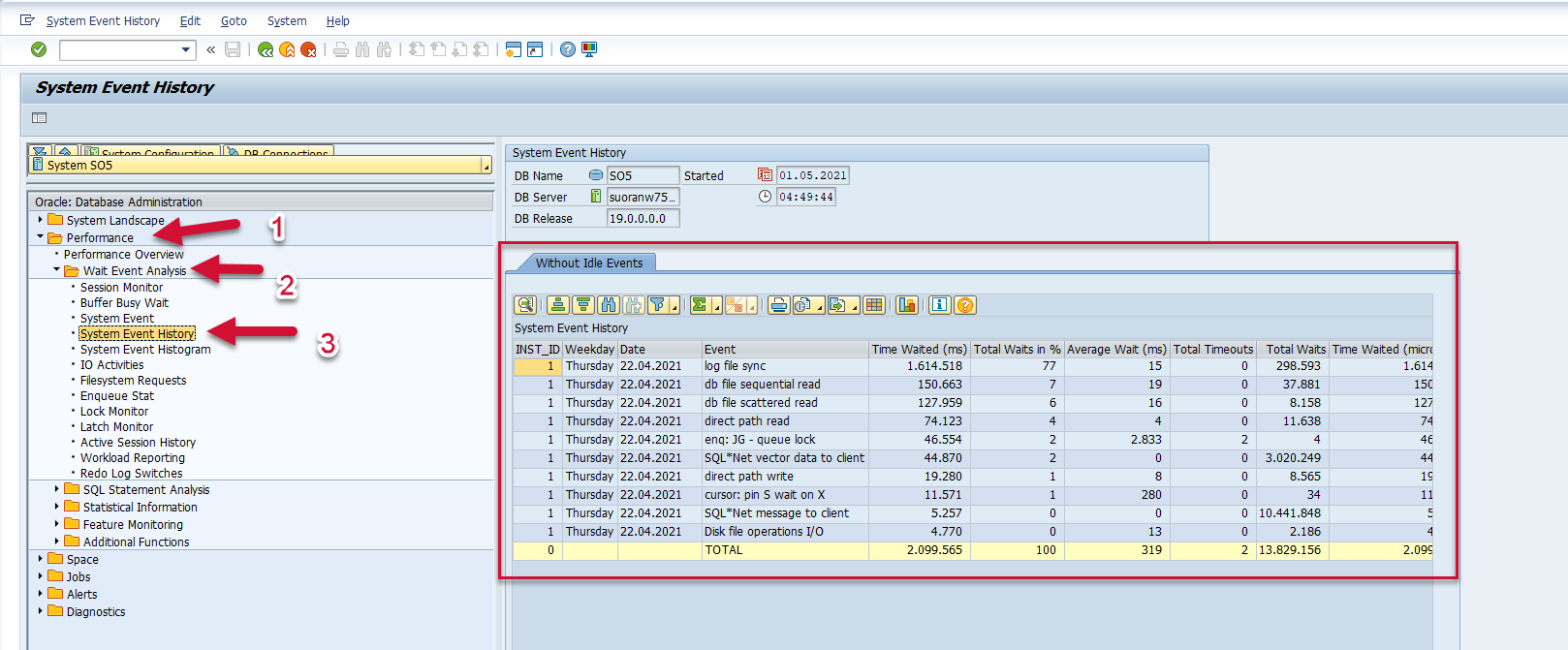Click the Sigma Total icon in grid toolbar

point(700,305)
